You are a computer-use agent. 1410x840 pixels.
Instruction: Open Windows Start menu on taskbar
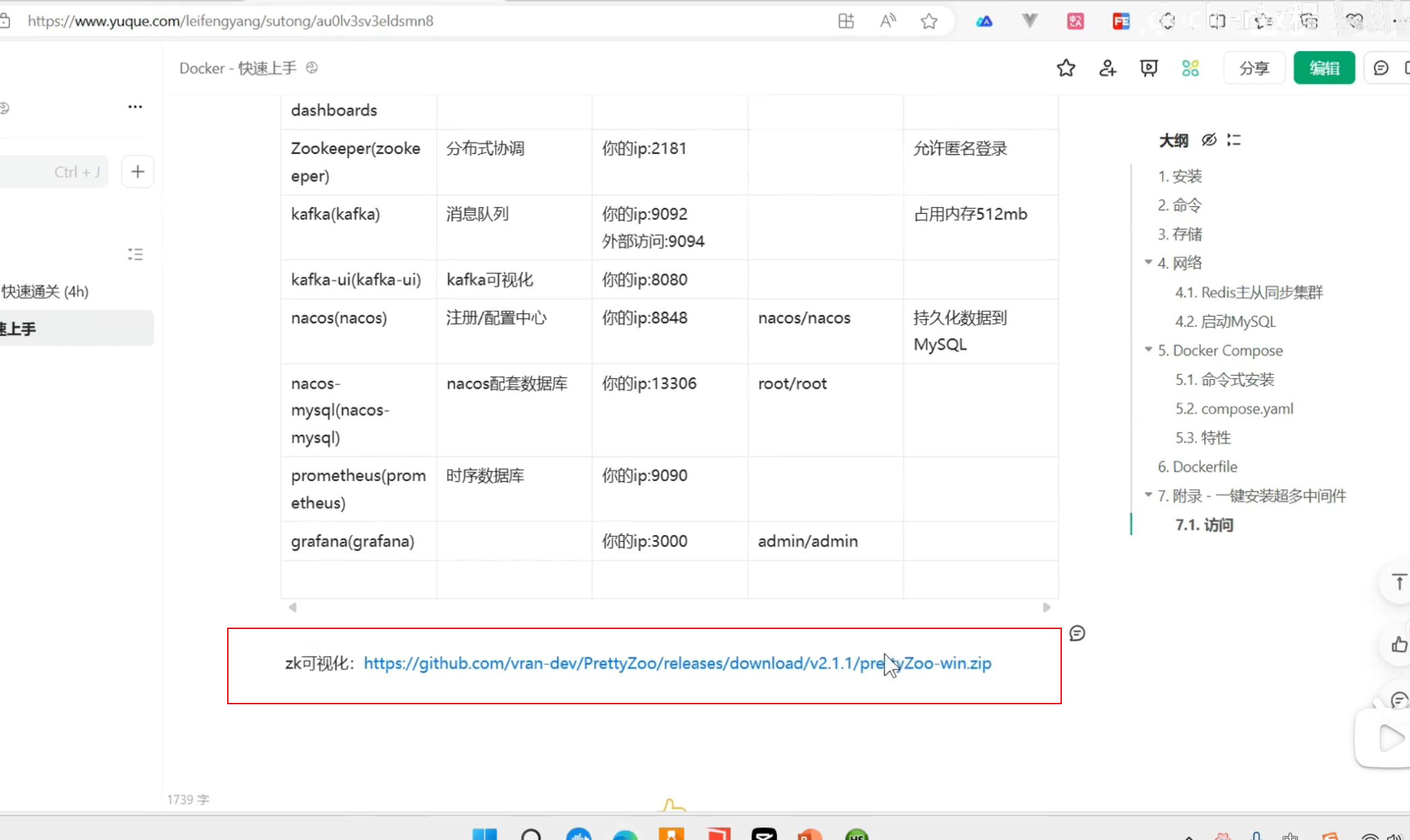point(484,833)
